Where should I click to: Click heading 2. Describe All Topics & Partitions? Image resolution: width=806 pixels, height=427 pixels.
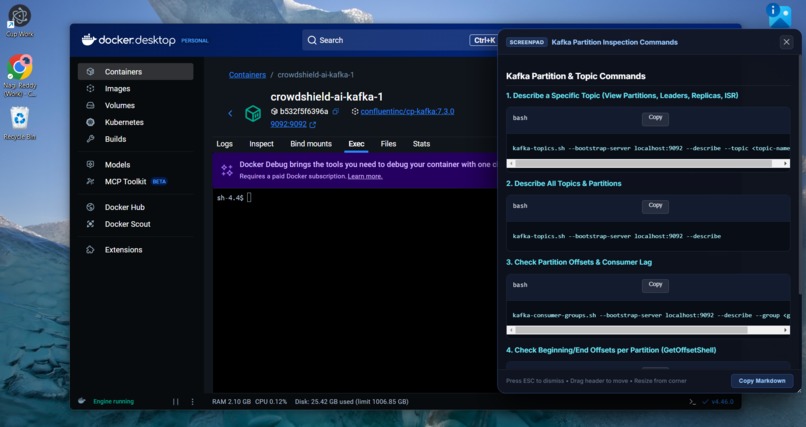tap(563, 183)
